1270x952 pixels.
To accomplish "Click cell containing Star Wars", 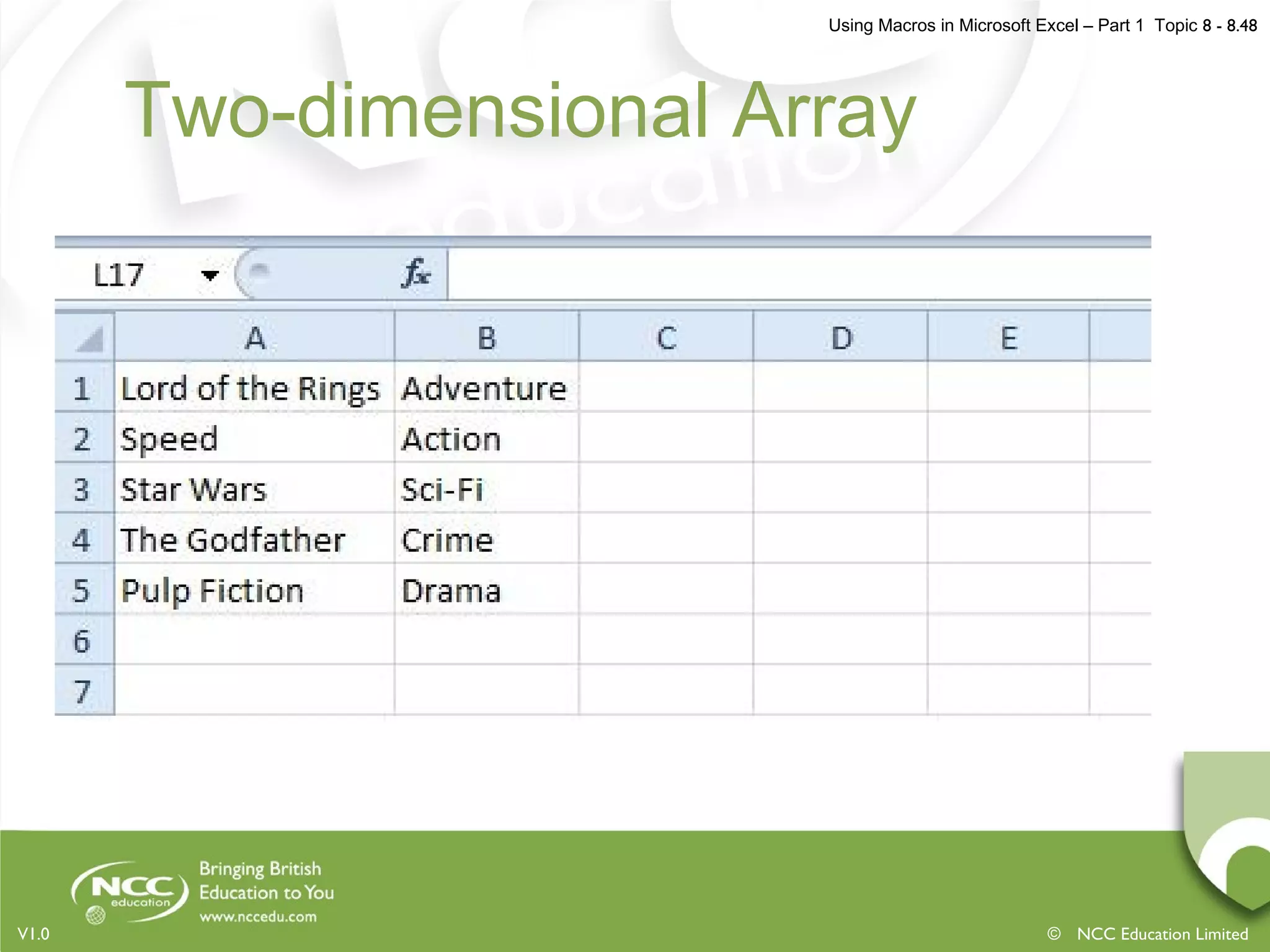I will click(255, 488).
